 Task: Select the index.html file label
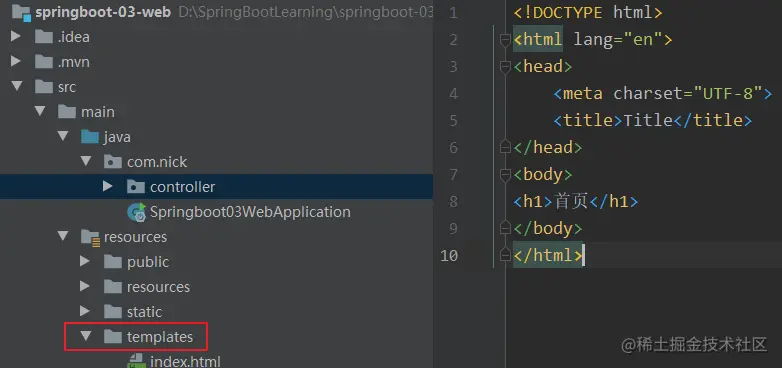[x=186, y=361]
